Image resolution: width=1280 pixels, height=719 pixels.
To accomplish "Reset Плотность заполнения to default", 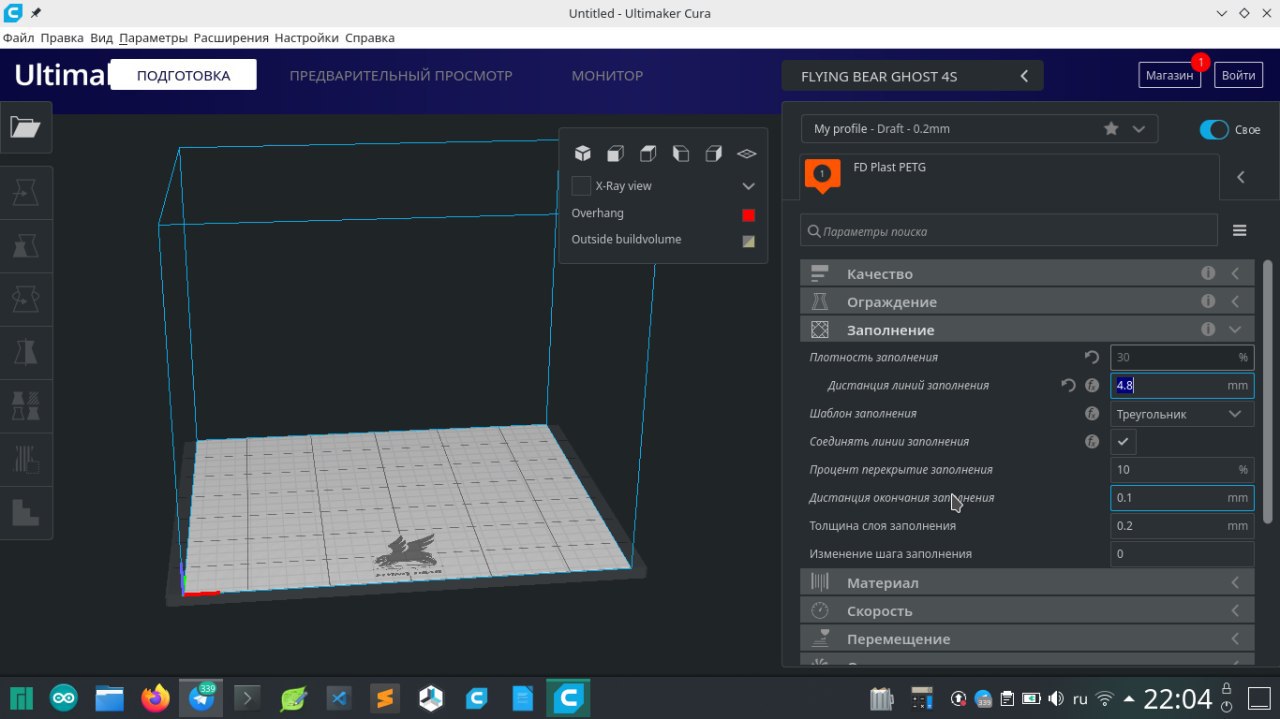I will click(x=1092, y=357).
